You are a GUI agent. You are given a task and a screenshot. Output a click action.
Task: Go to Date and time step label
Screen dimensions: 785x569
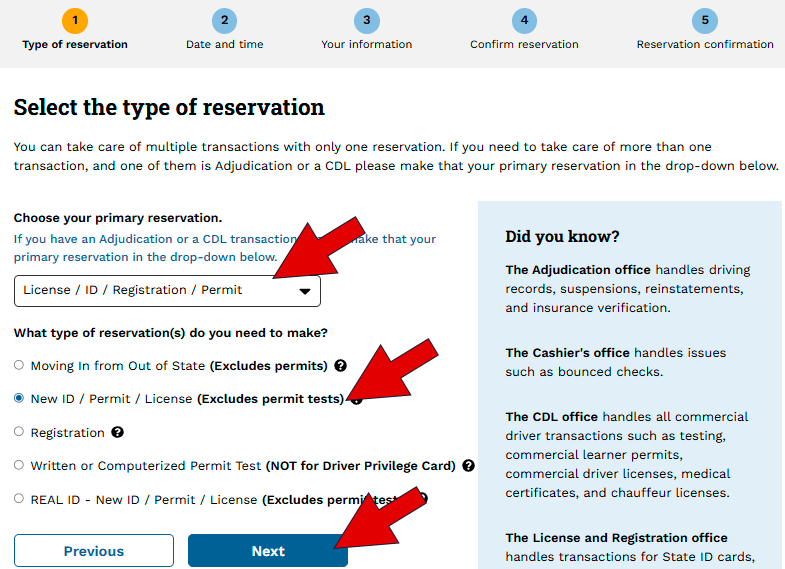[x=224, y=45]
